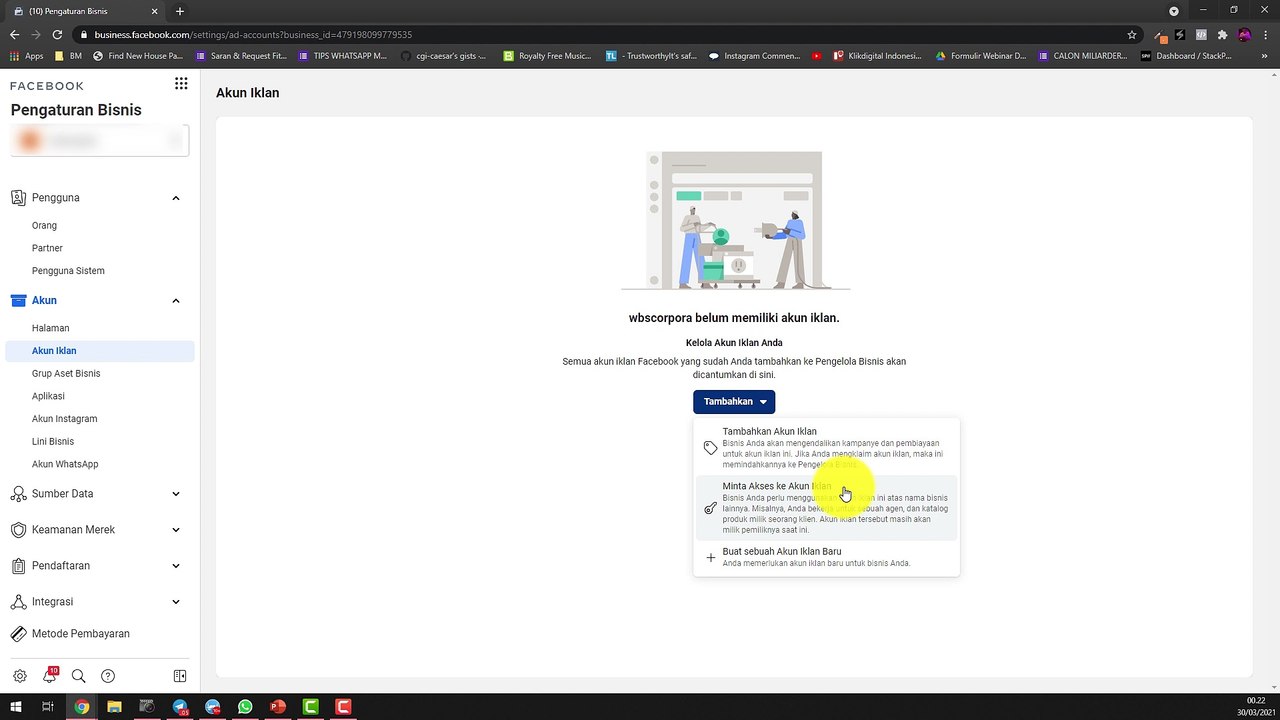Image resolution: width=1280 pixels, height=720 pixels.
Task: Click the Sumber Data icon
Action: (18, 494)
